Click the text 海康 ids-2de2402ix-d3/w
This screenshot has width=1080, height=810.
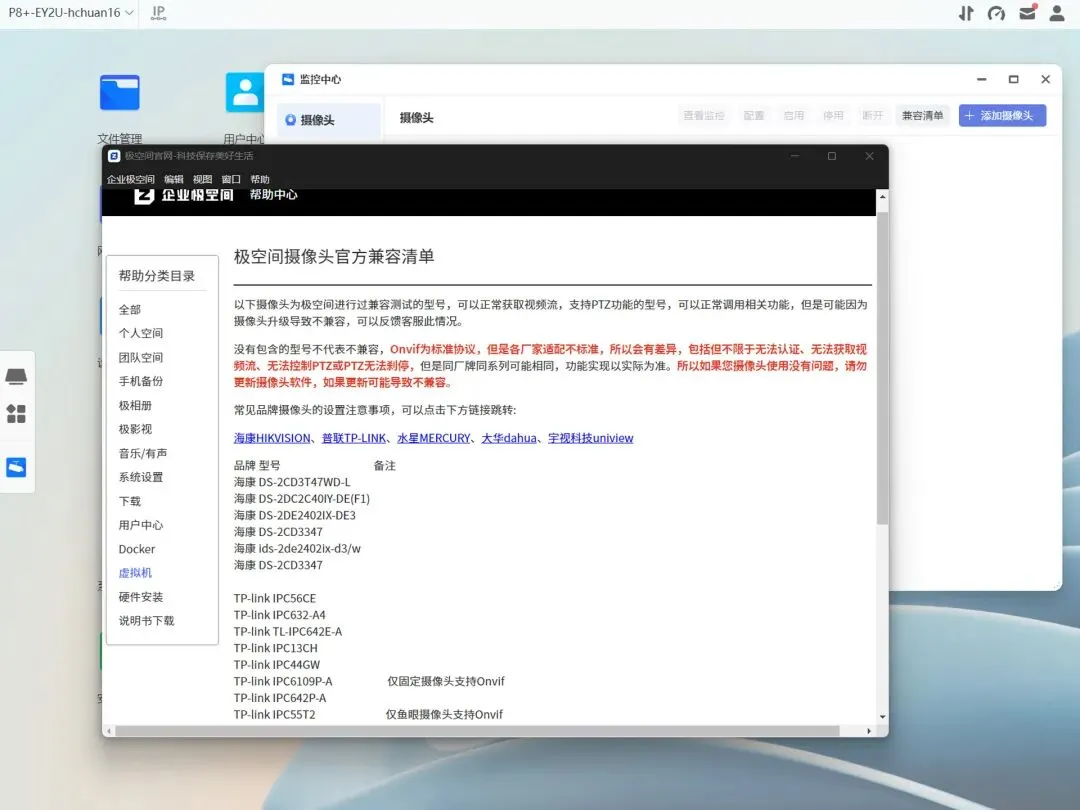pos(298,548)
